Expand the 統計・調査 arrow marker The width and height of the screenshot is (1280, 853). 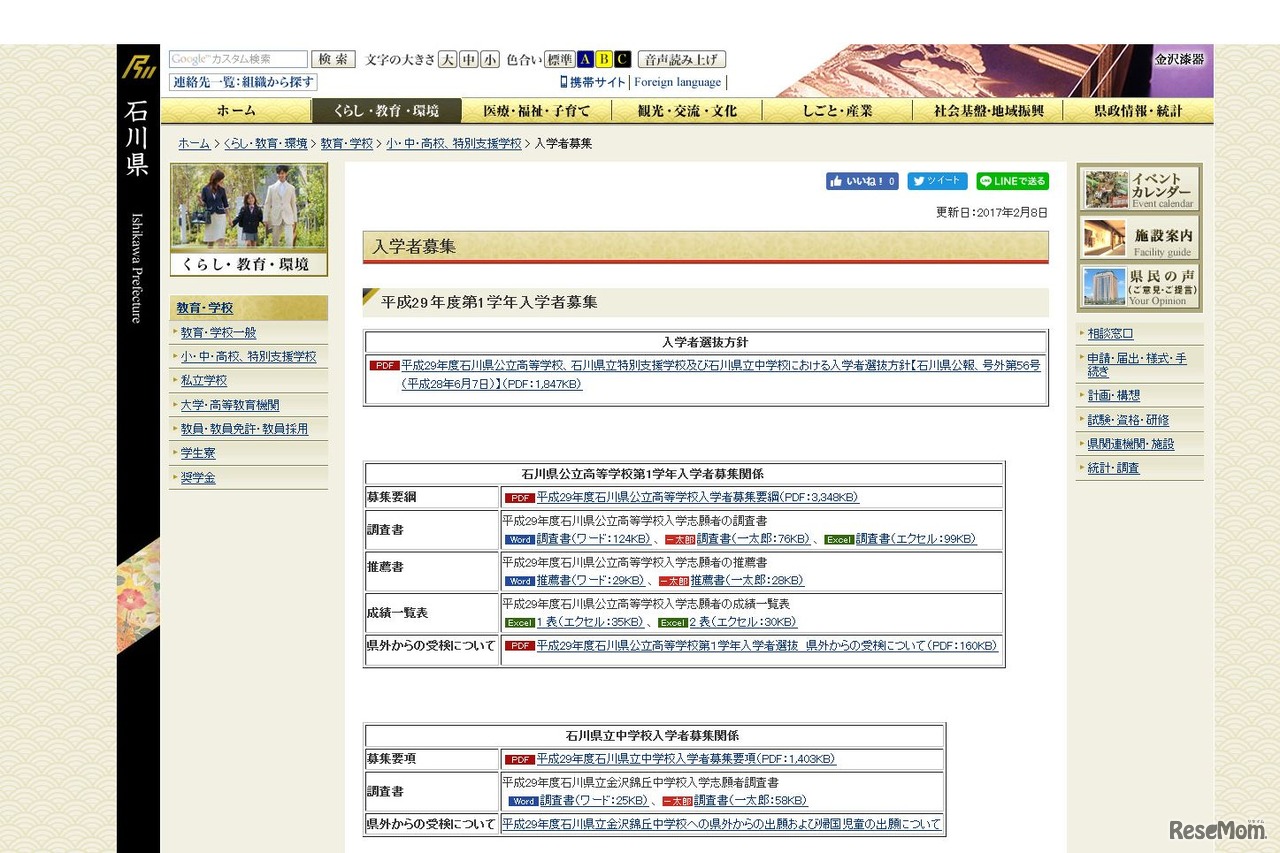click(x=1080, y=467)
